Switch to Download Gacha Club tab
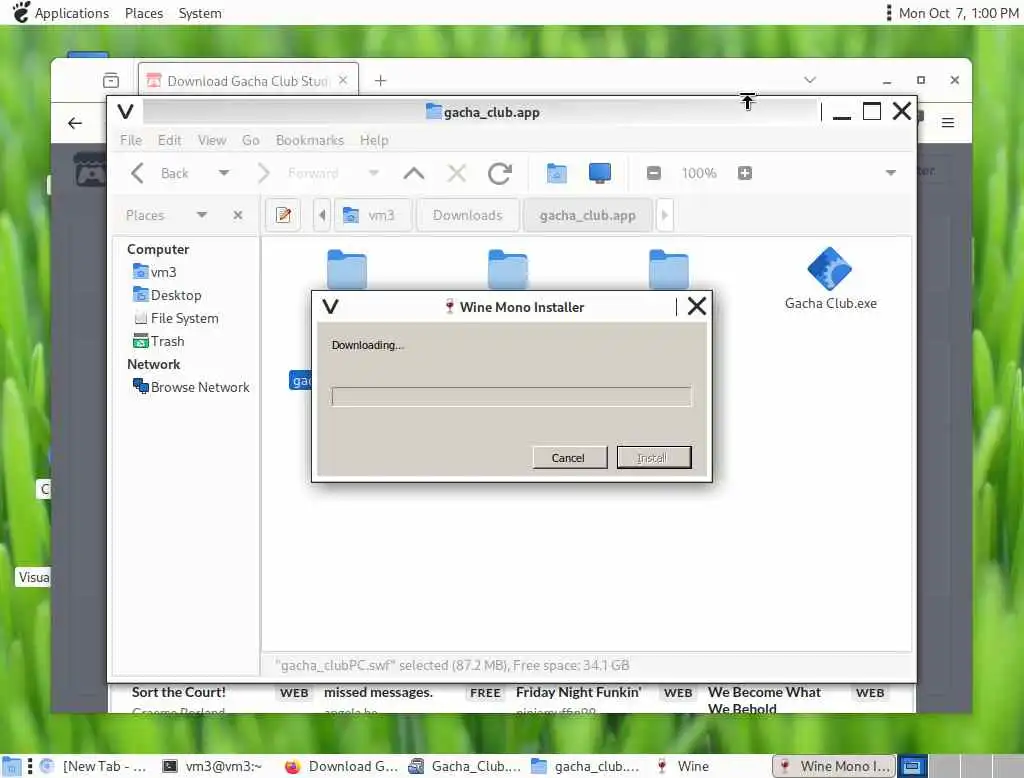This screenshot has width=1024, height=778. (248, 80)
